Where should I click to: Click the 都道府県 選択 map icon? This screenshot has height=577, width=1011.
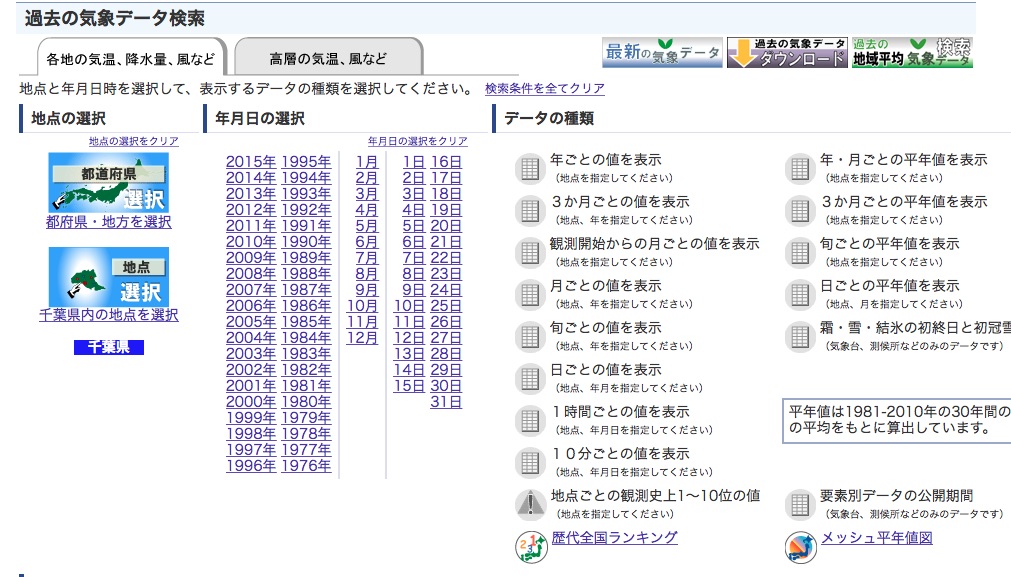click(x=108, y=182)
